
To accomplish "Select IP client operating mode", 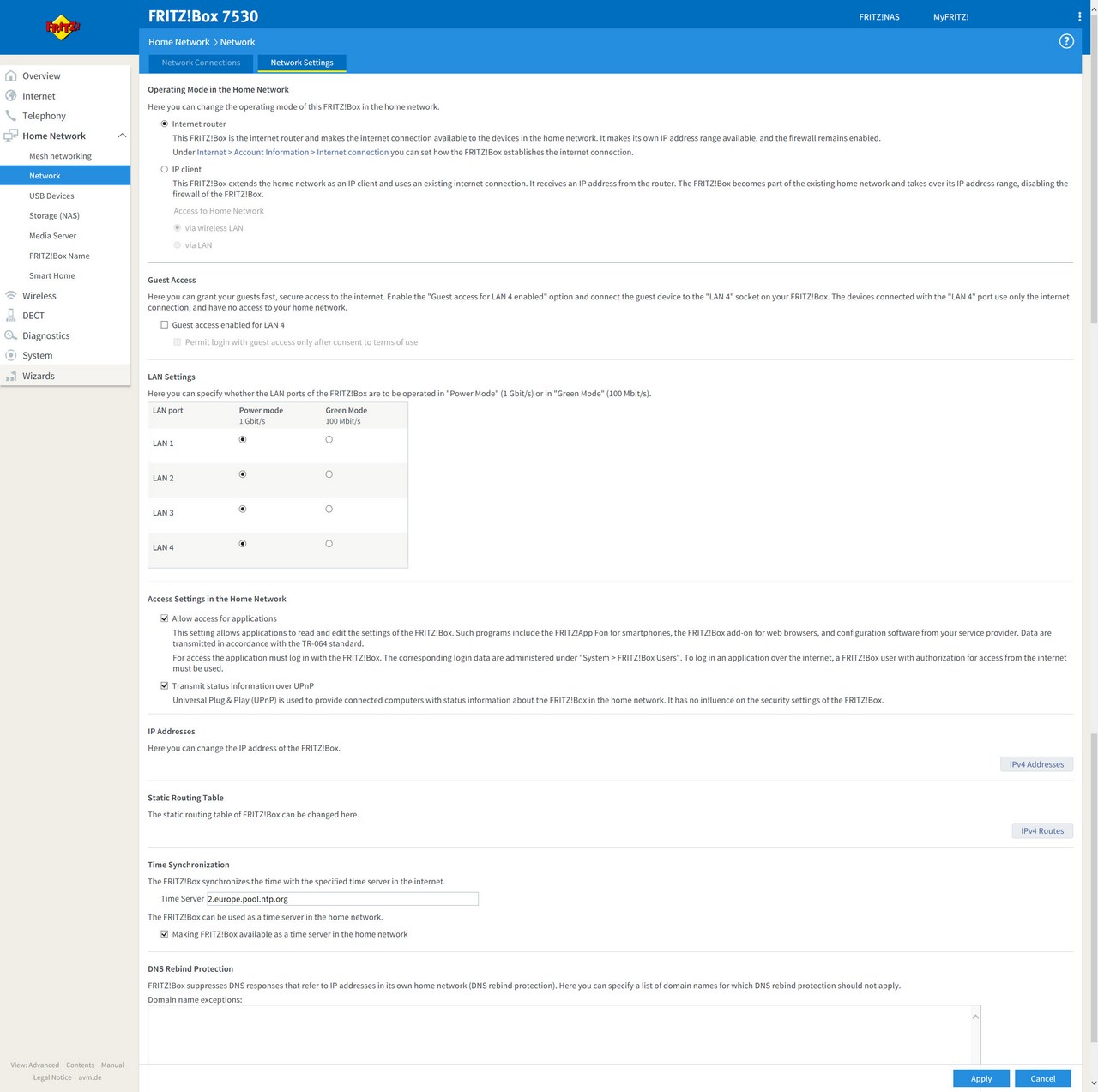I will pyautogui.click(x=165, y=169).
